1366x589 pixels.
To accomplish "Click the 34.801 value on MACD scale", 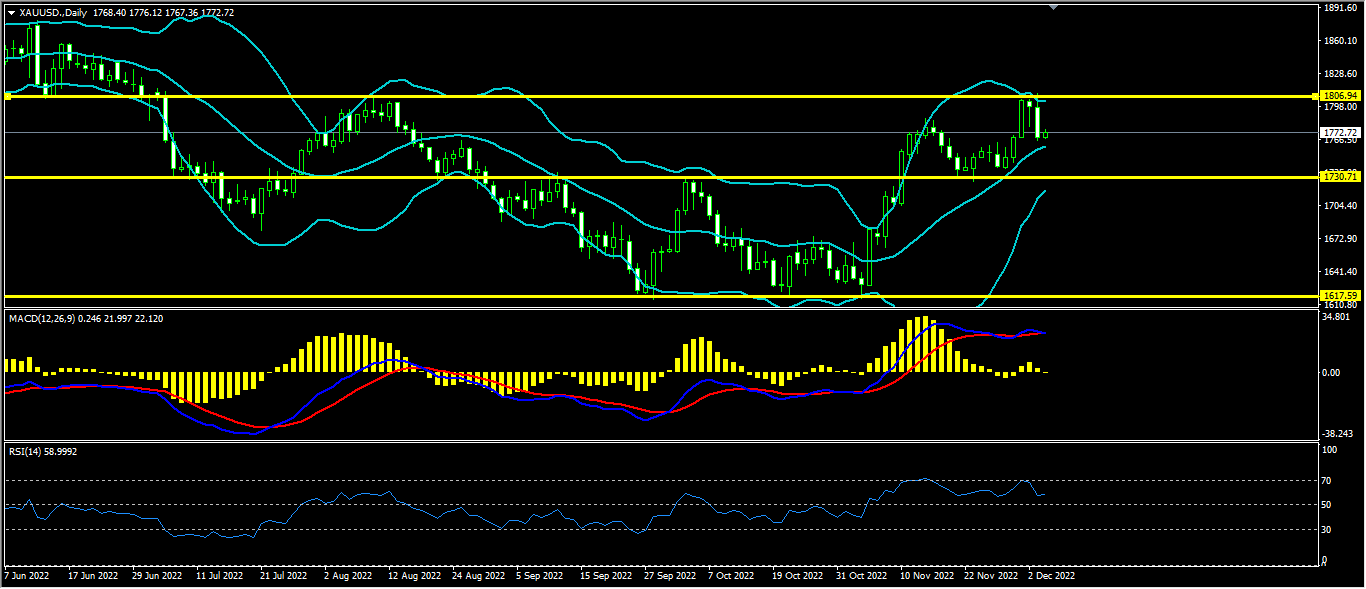I will click(1336, 317).
